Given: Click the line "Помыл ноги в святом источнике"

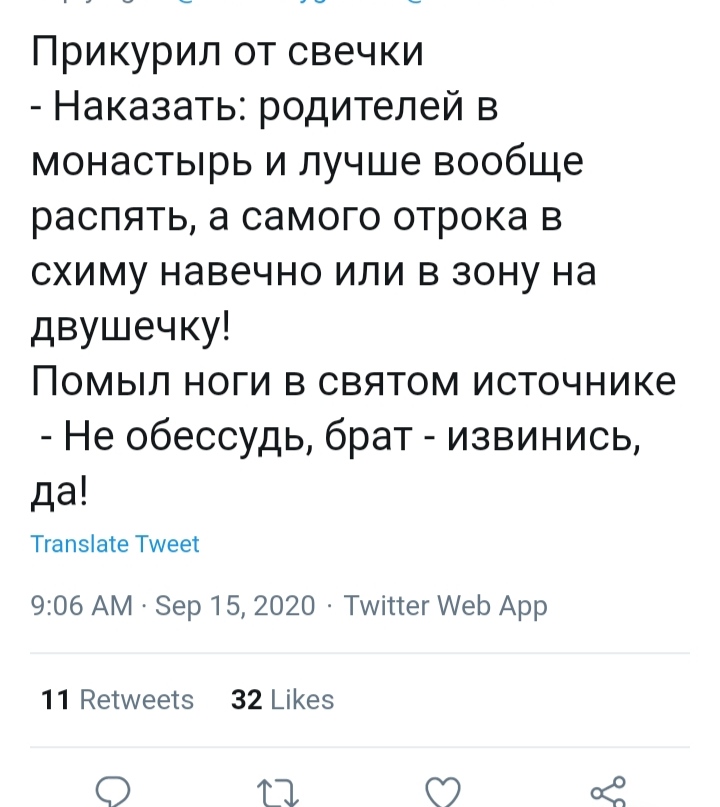Looking at the screenshot, I should [353, 381].
